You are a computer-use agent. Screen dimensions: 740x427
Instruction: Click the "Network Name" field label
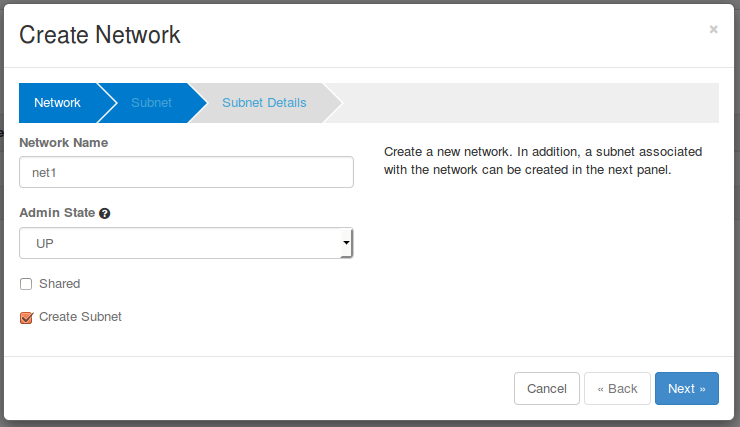tap(63, 143)
